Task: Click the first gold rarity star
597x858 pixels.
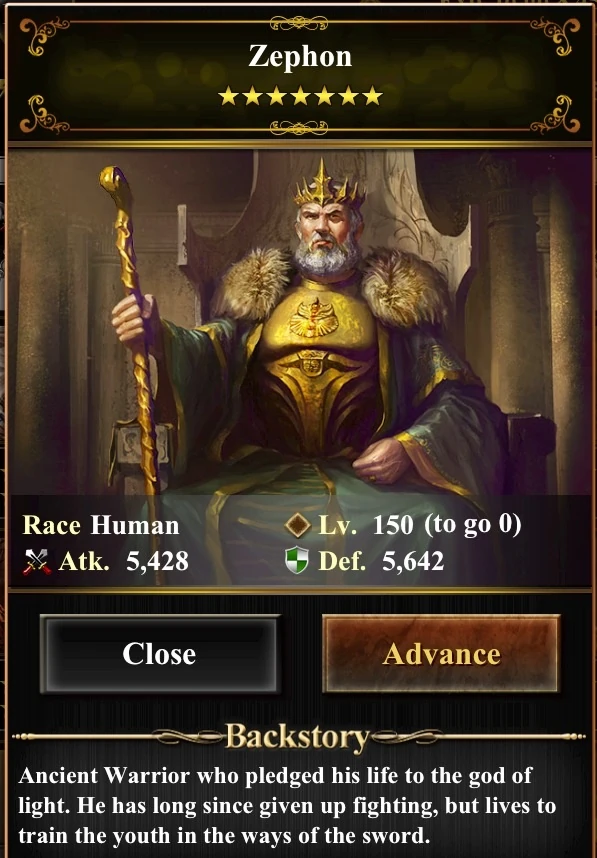Action: point(228,97)
